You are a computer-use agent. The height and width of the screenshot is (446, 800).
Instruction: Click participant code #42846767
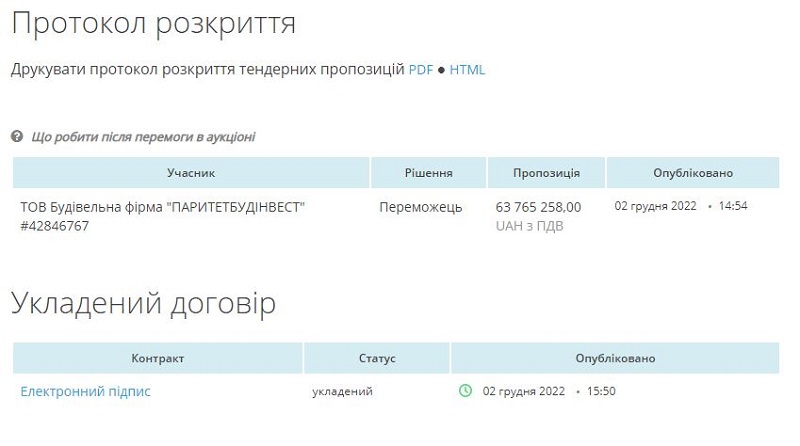click(55, 226)
